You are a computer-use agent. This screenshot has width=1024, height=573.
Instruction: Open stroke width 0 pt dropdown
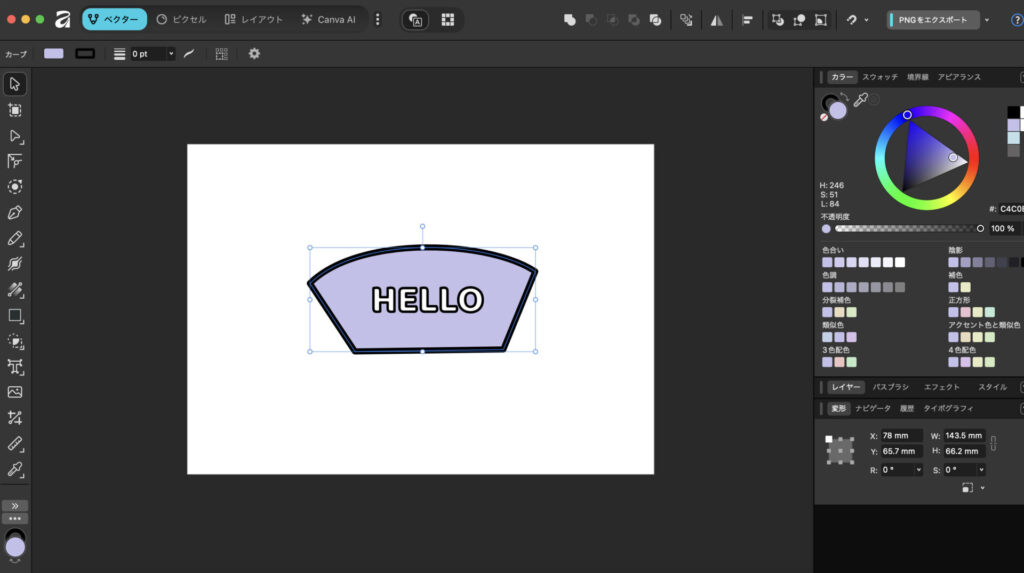coord(171,53)
